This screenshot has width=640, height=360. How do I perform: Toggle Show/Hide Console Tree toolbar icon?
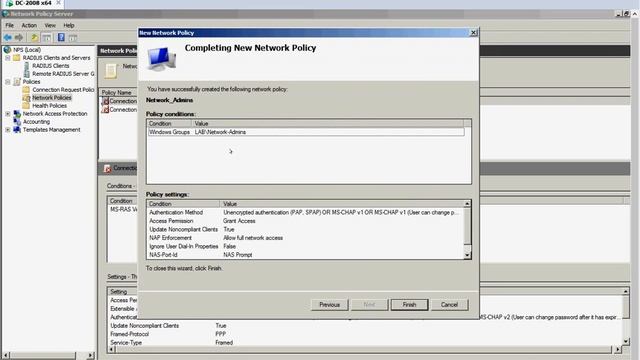(47, 38)
